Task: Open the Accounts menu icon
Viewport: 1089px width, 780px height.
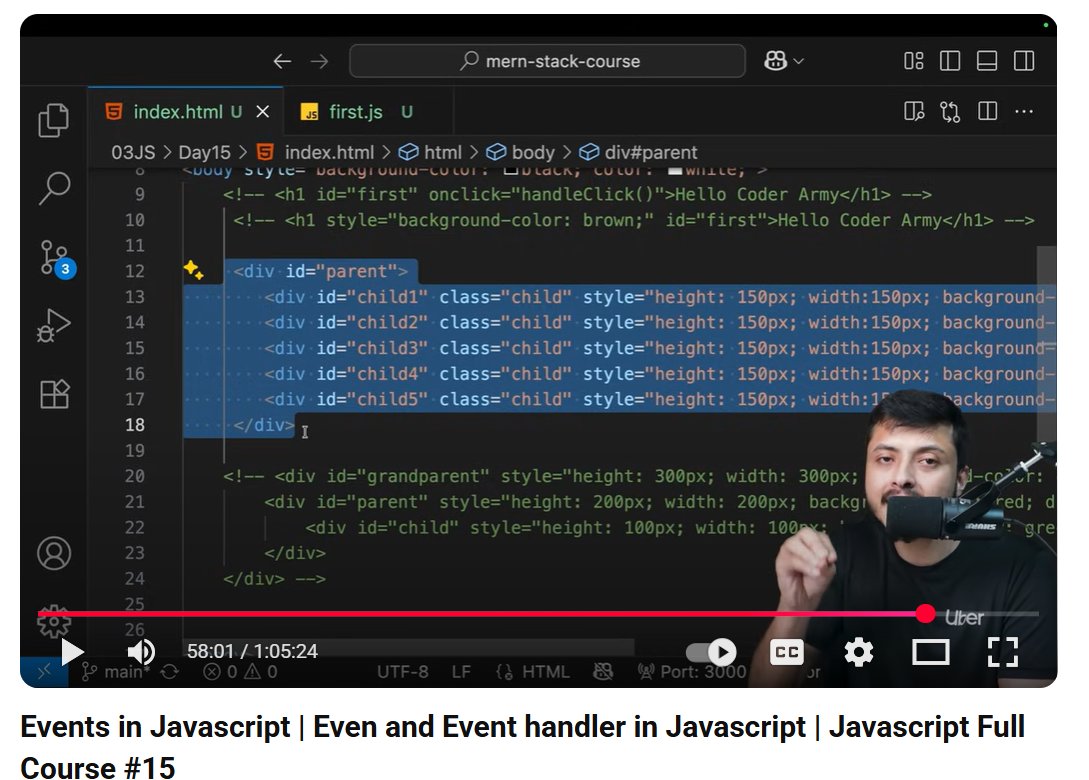Action: (x=54, y=553)
